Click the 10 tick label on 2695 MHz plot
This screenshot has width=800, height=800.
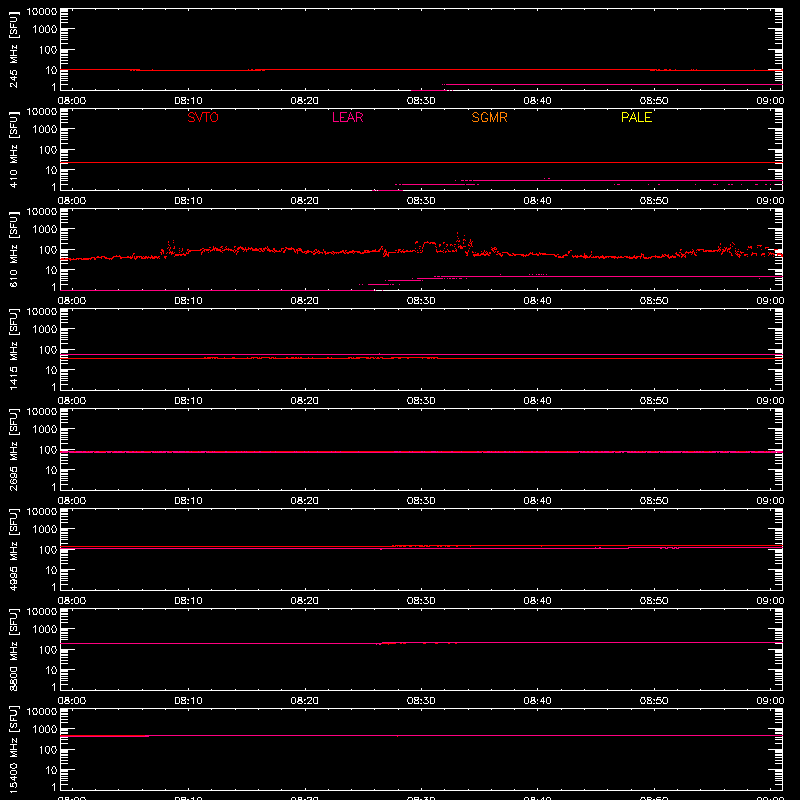(x=51, y=470)
